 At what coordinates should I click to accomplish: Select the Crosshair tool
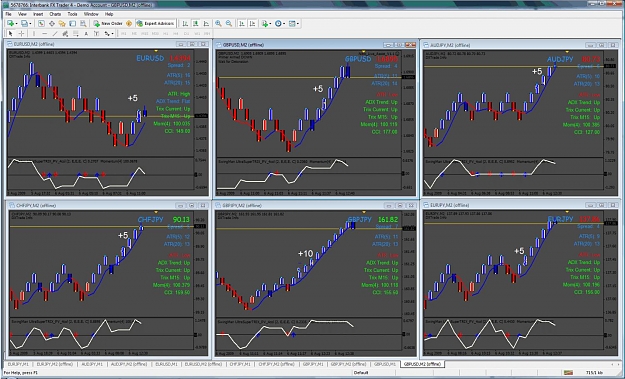[x=21, y=34]
